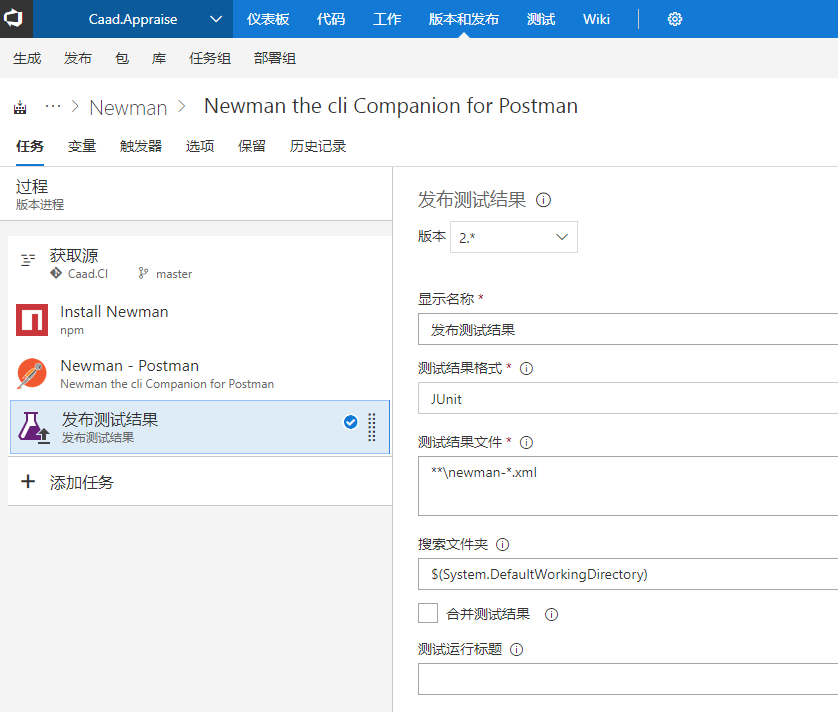Image resolution: width=838 pixels, height=712 pixels.
Task: Click the plus icon for 添加任务
Action: 28,482
